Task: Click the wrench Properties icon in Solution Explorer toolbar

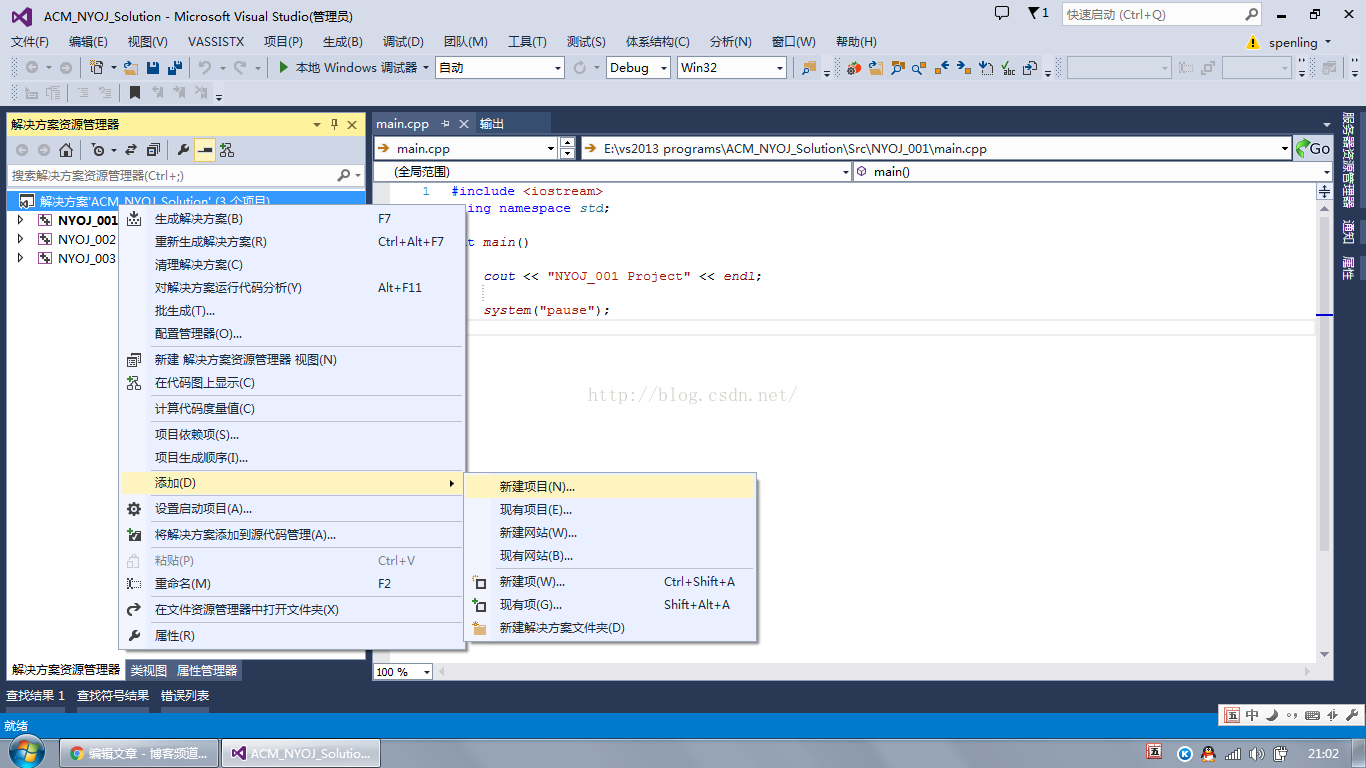Action: coord(183,150)
